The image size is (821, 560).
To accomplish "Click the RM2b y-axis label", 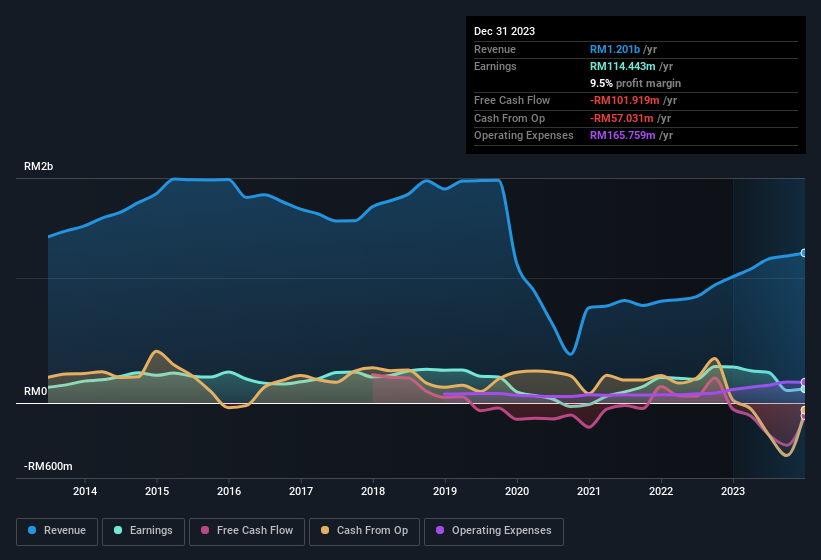I will 38,166.
